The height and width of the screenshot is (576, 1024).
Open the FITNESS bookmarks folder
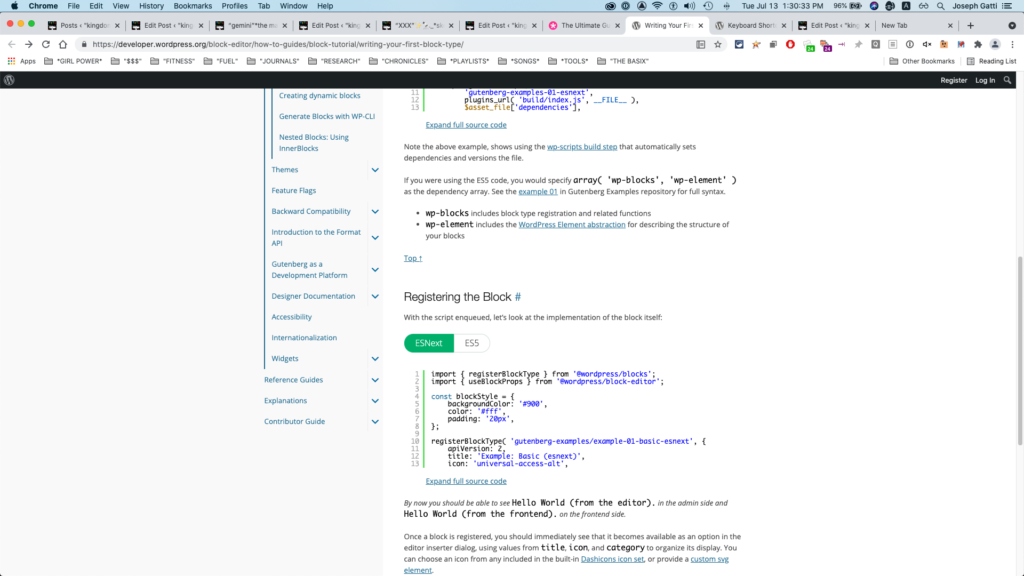(x=179, y=61)
